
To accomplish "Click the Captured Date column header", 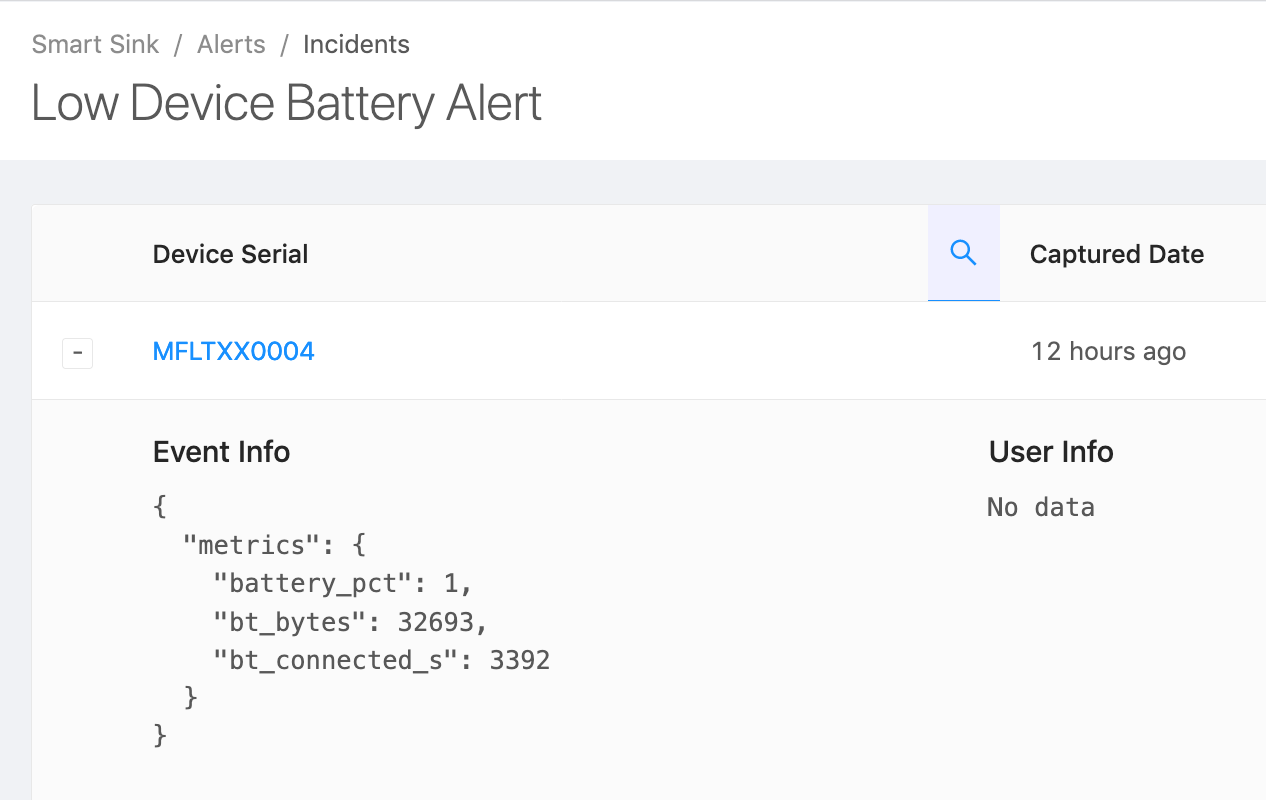I will (x=1116, y=254).
